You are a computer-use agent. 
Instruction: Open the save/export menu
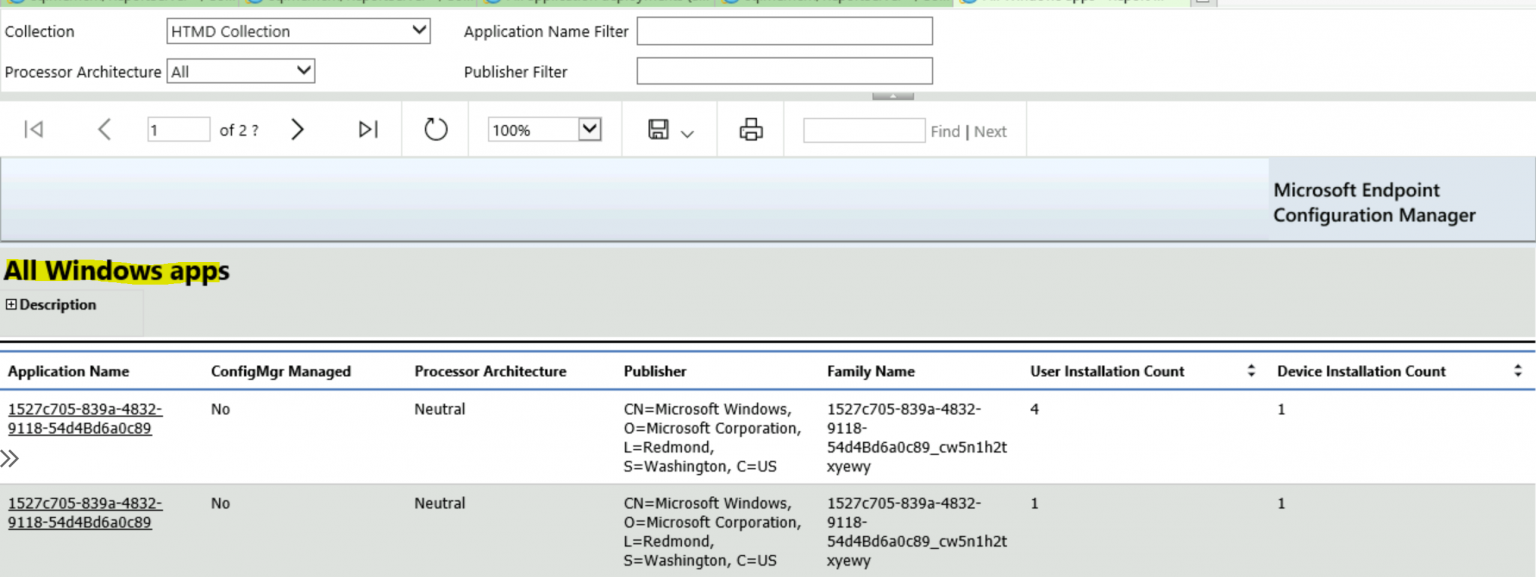(670, 130)
